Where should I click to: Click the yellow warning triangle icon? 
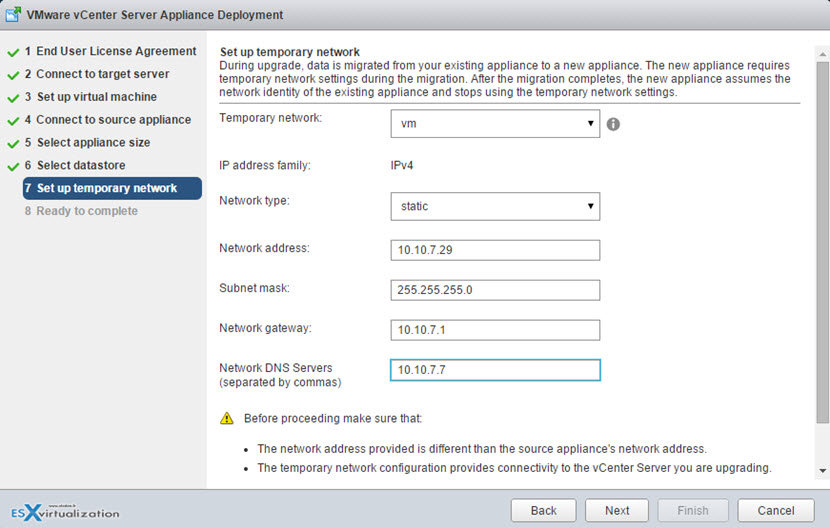[227, 418]
